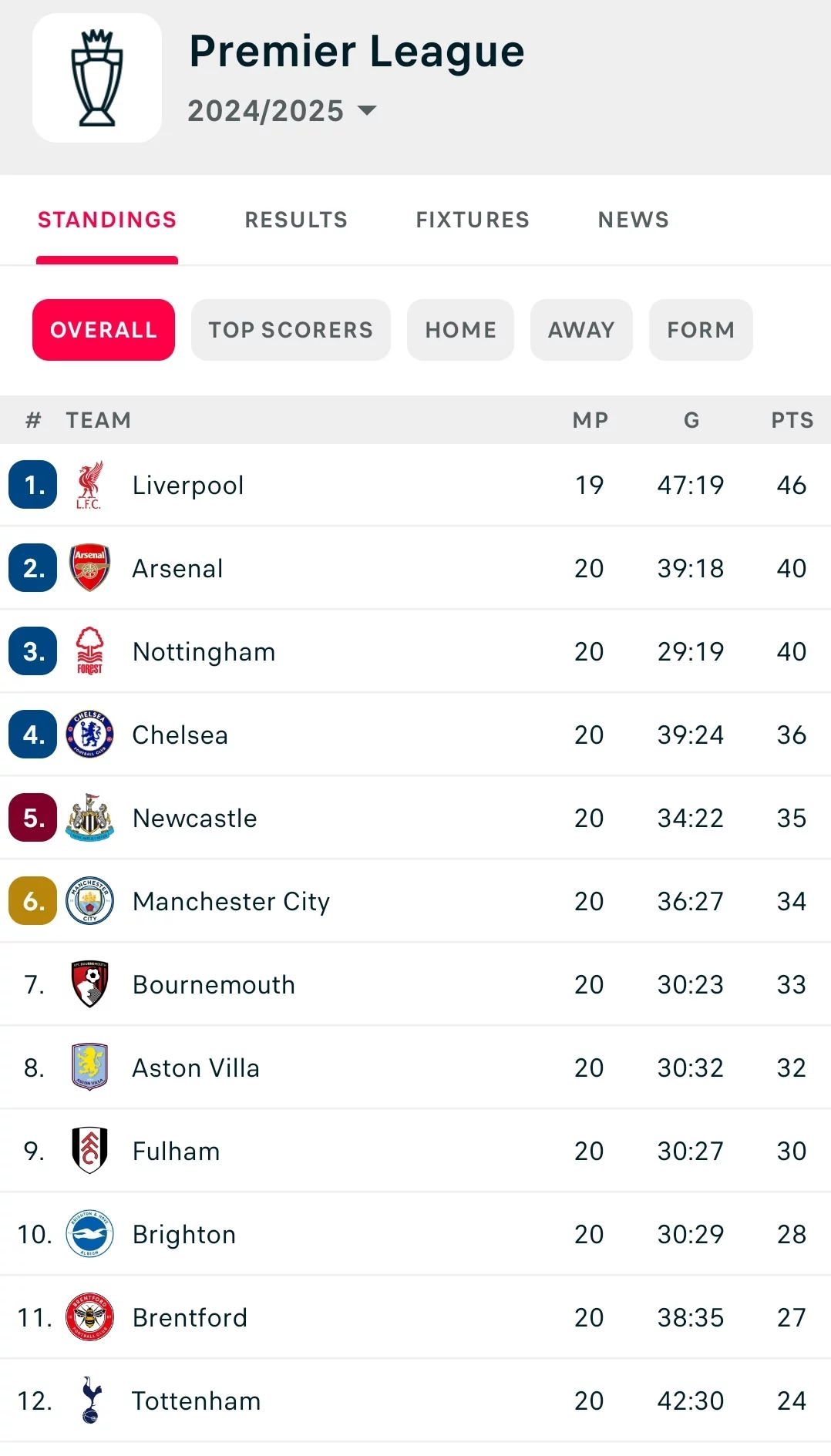The height and width of the screenshot is (1456, 831).
Task: Tap the Manchester City badge
Action: point(89,901)
